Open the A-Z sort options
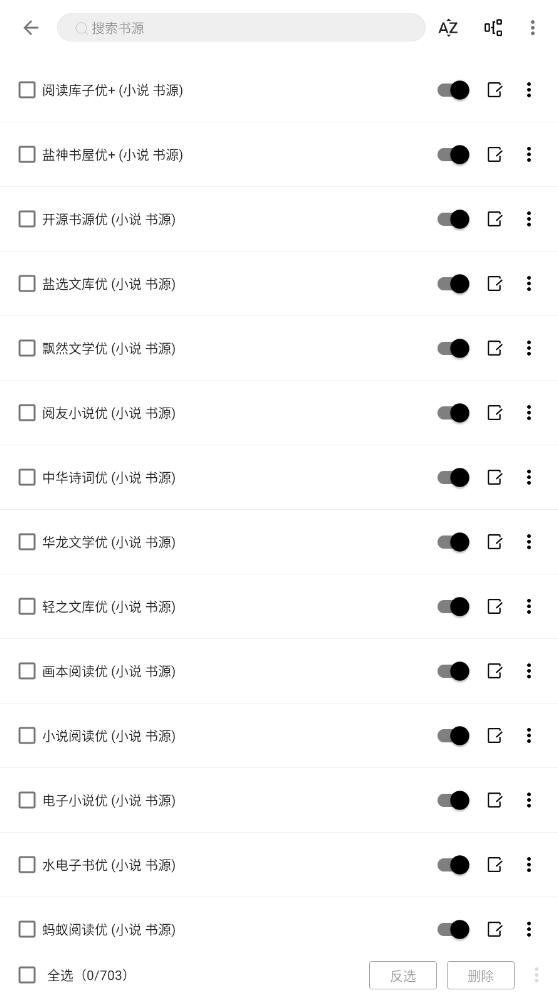558x996 pixels. pyautogui.click(x=448, y=27)
